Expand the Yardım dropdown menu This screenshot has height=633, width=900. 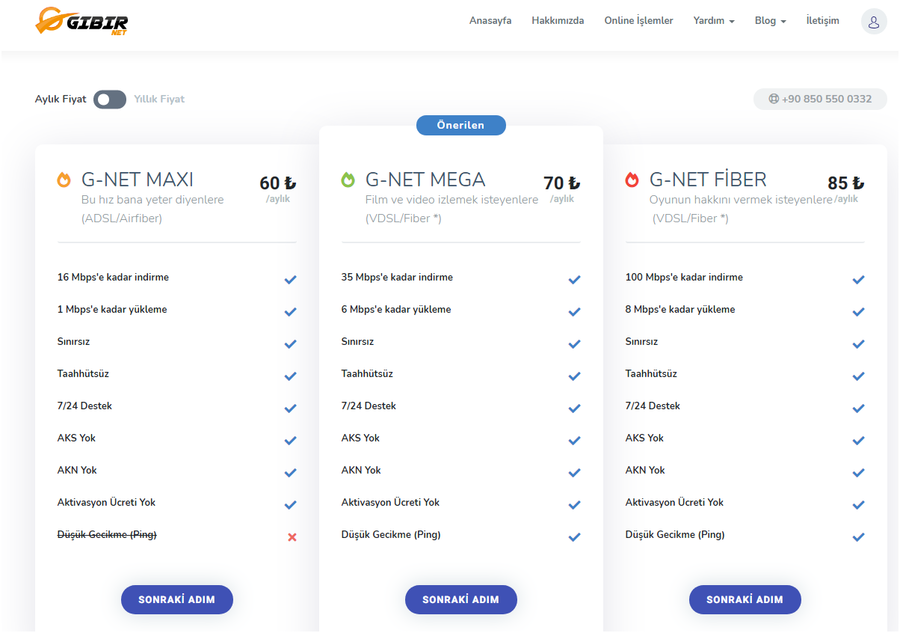click(x=713, y=21)
